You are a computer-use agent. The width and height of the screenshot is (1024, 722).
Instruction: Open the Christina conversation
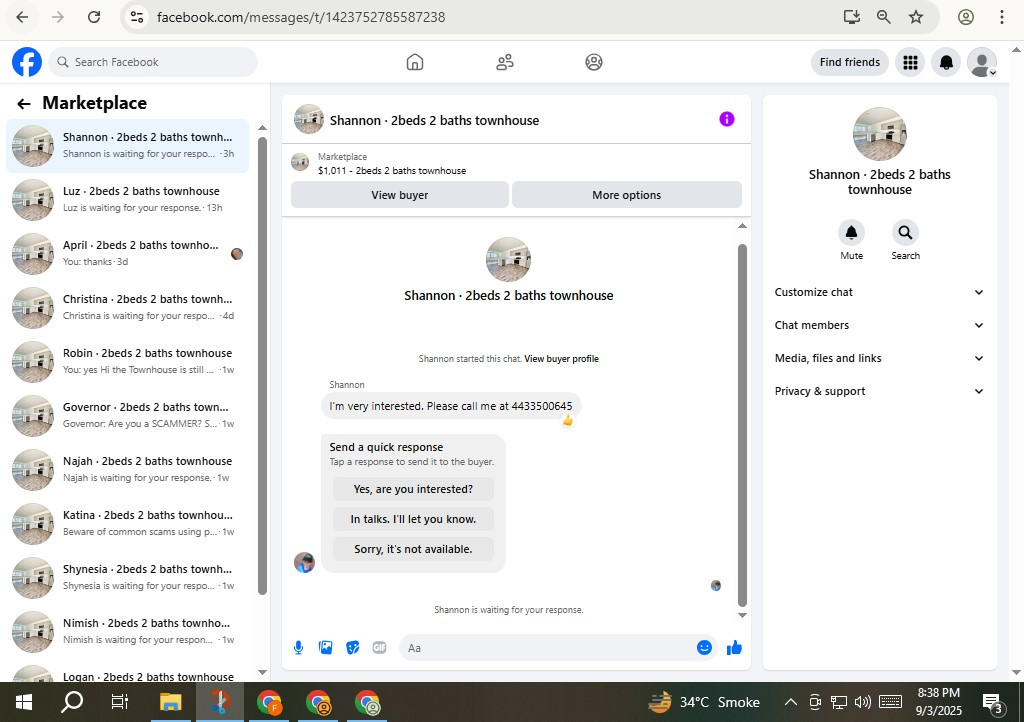click(x=127, y=307)
